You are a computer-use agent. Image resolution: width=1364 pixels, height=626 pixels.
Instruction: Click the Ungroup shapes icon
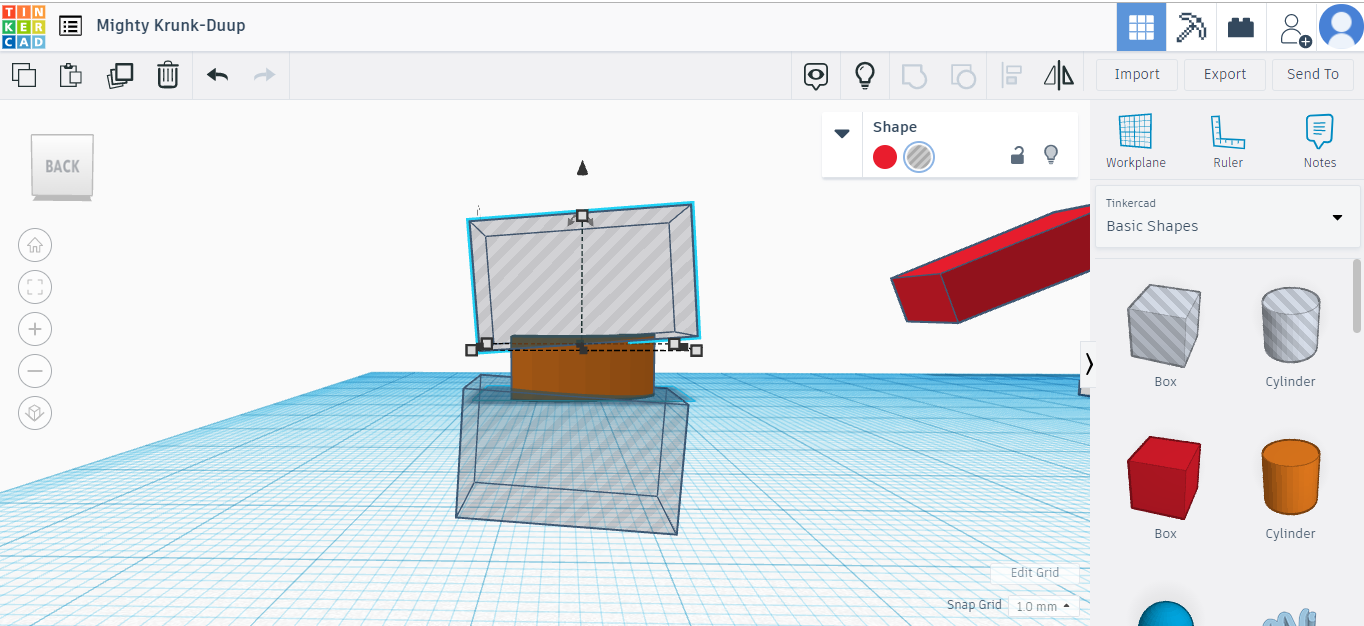(962, 75)
